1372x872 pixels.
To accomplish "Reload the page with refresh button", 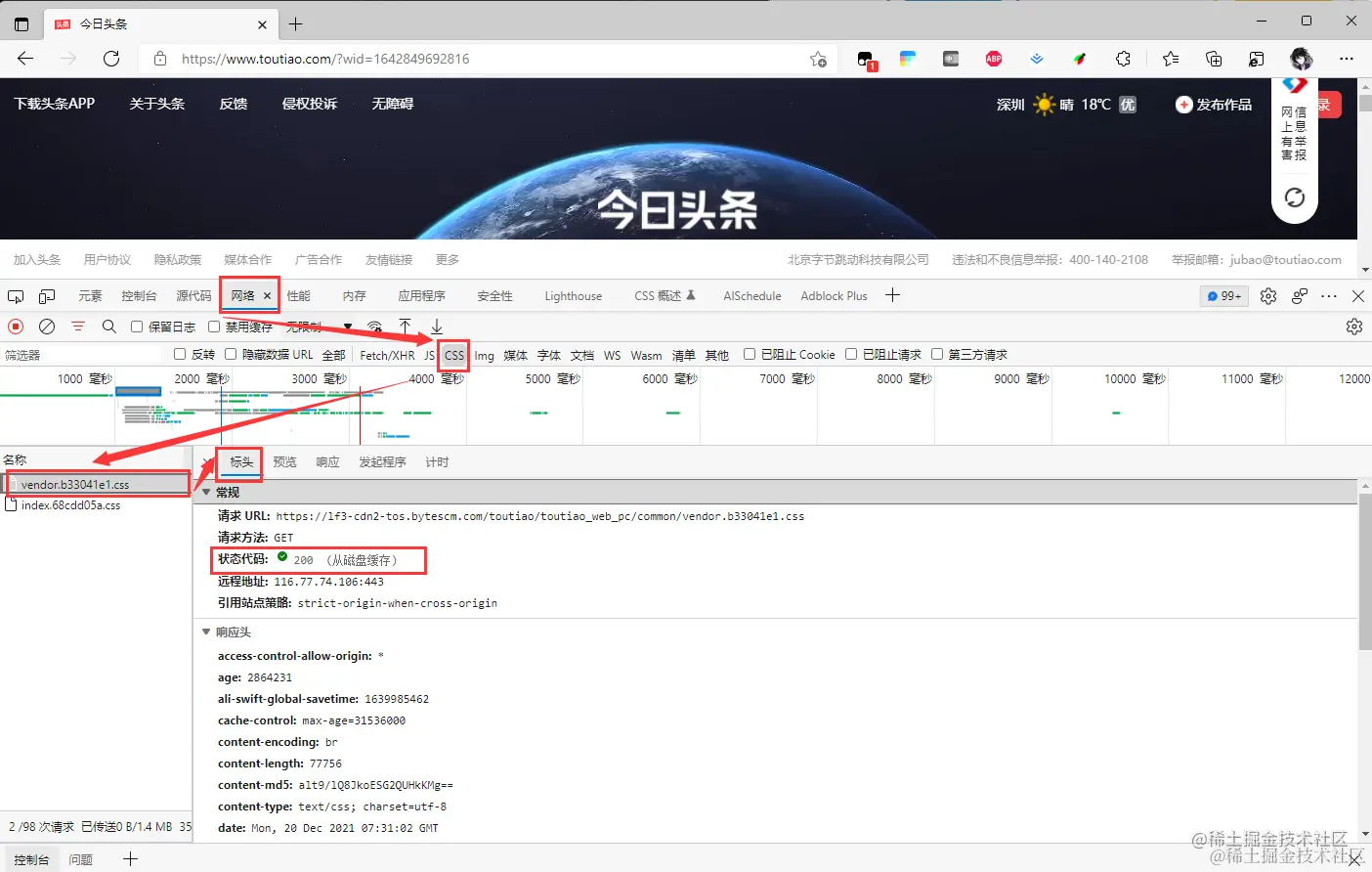I will [111, 59].
